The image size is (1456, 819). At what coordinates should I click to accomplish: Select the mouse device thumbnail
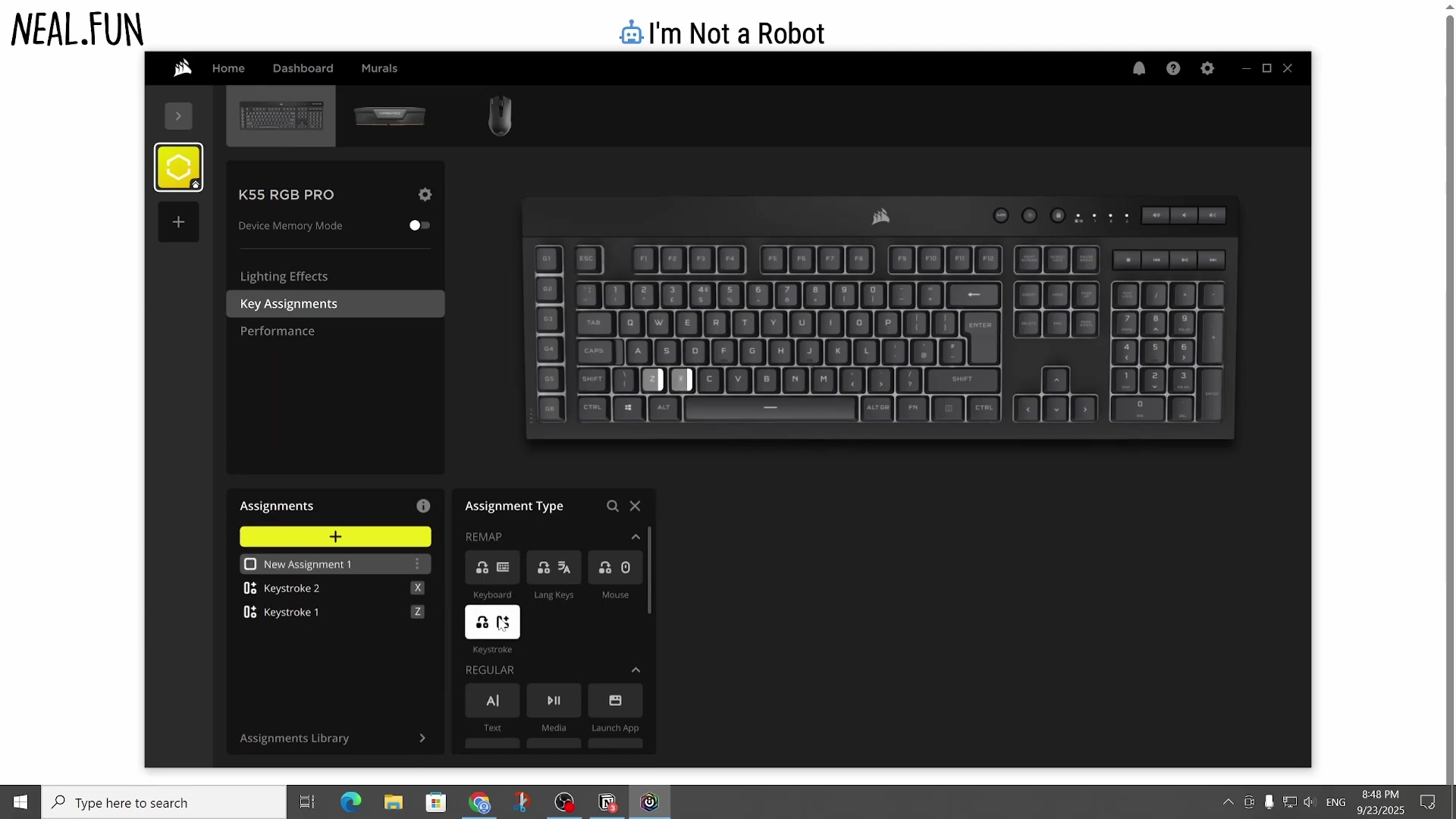click(500, 116)
